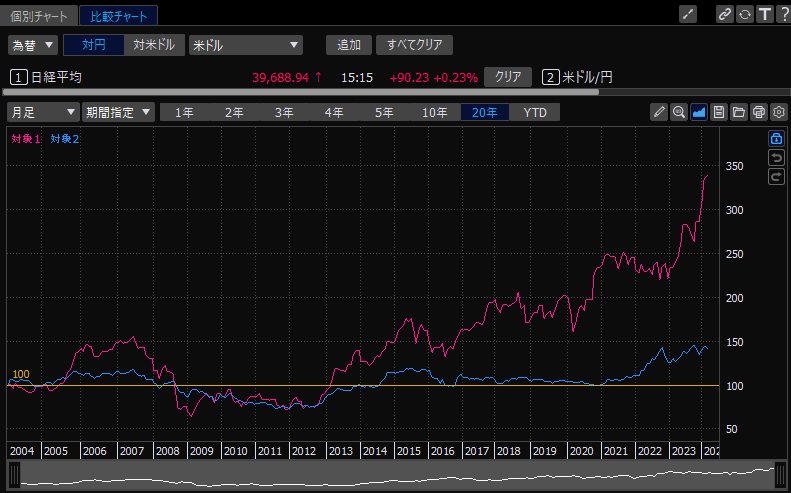Open the 月足 interval dropdown
The image size is (791, 493).
[x=43, y=112]
